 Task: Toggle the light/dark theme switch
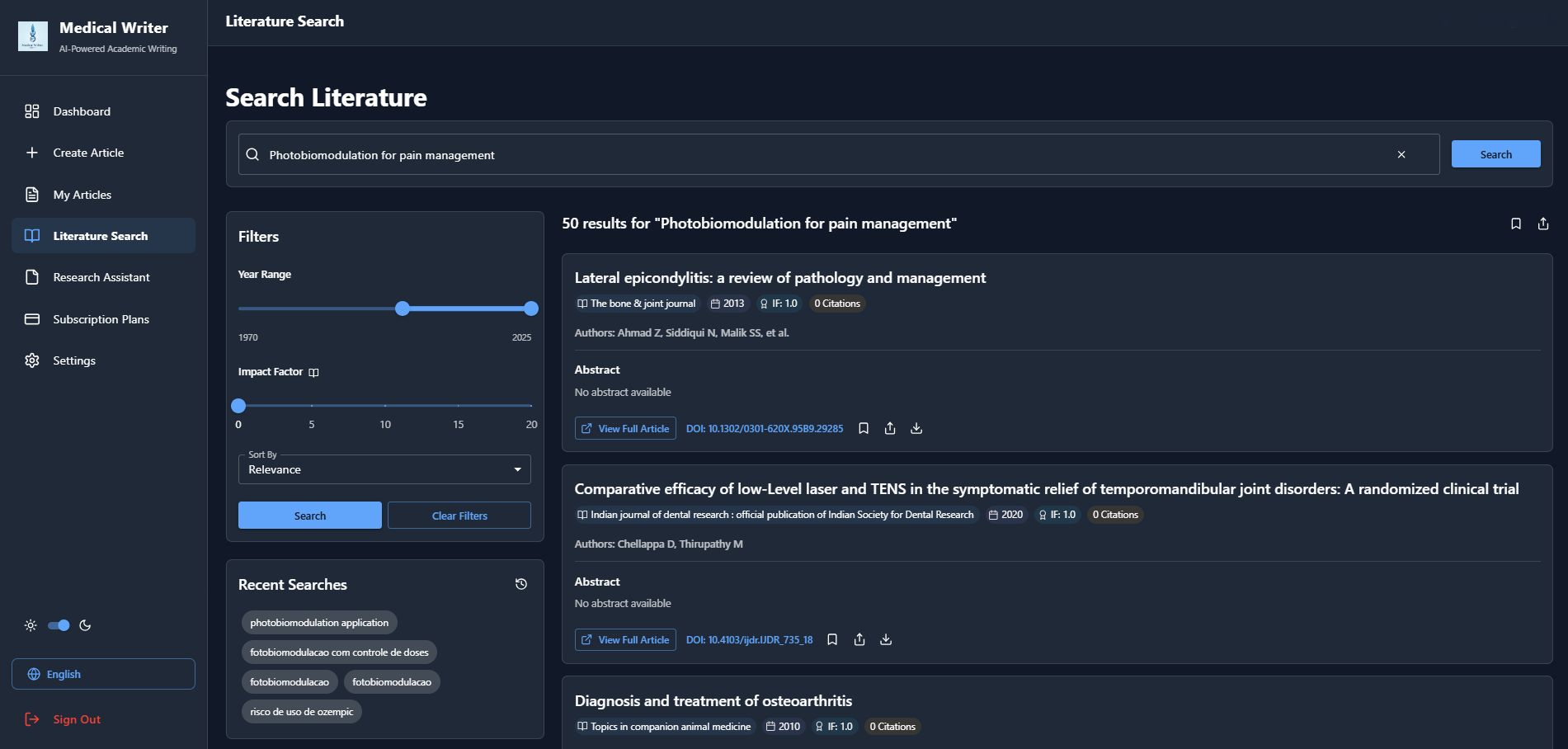click(x=59, y=625)
